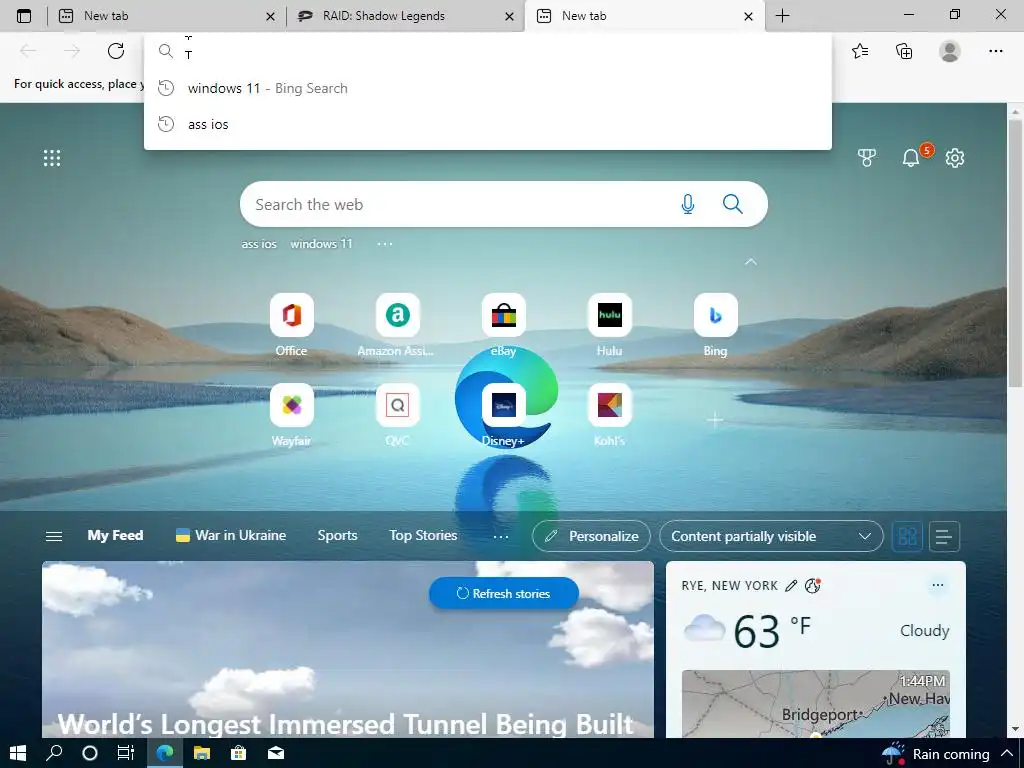Open the app launcher grid icon
This screenshot has height=768, width=1024.
pos(52,158)
